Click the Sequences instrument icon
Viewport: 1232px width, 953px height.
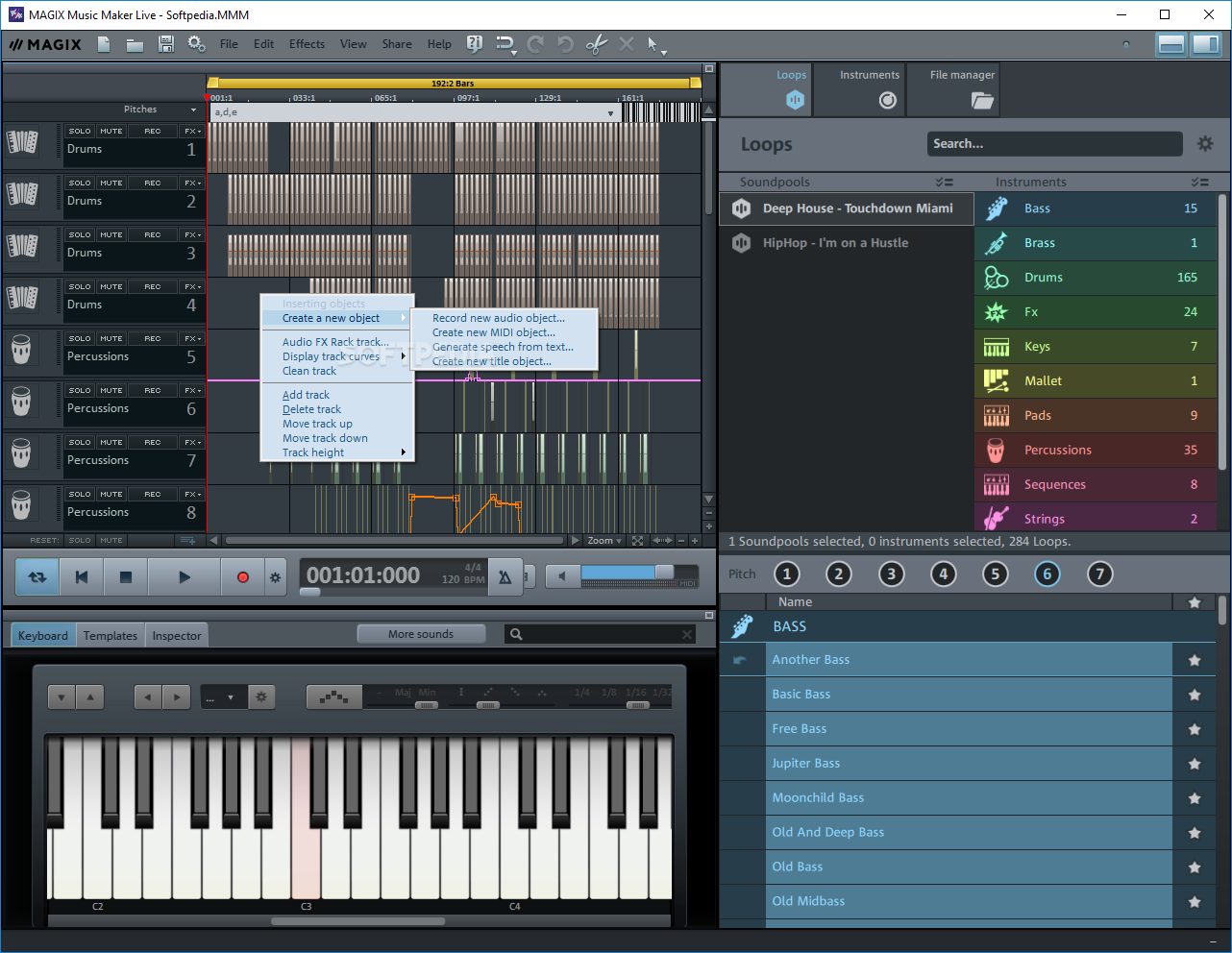pyautogui.click(x=996, y=485)
